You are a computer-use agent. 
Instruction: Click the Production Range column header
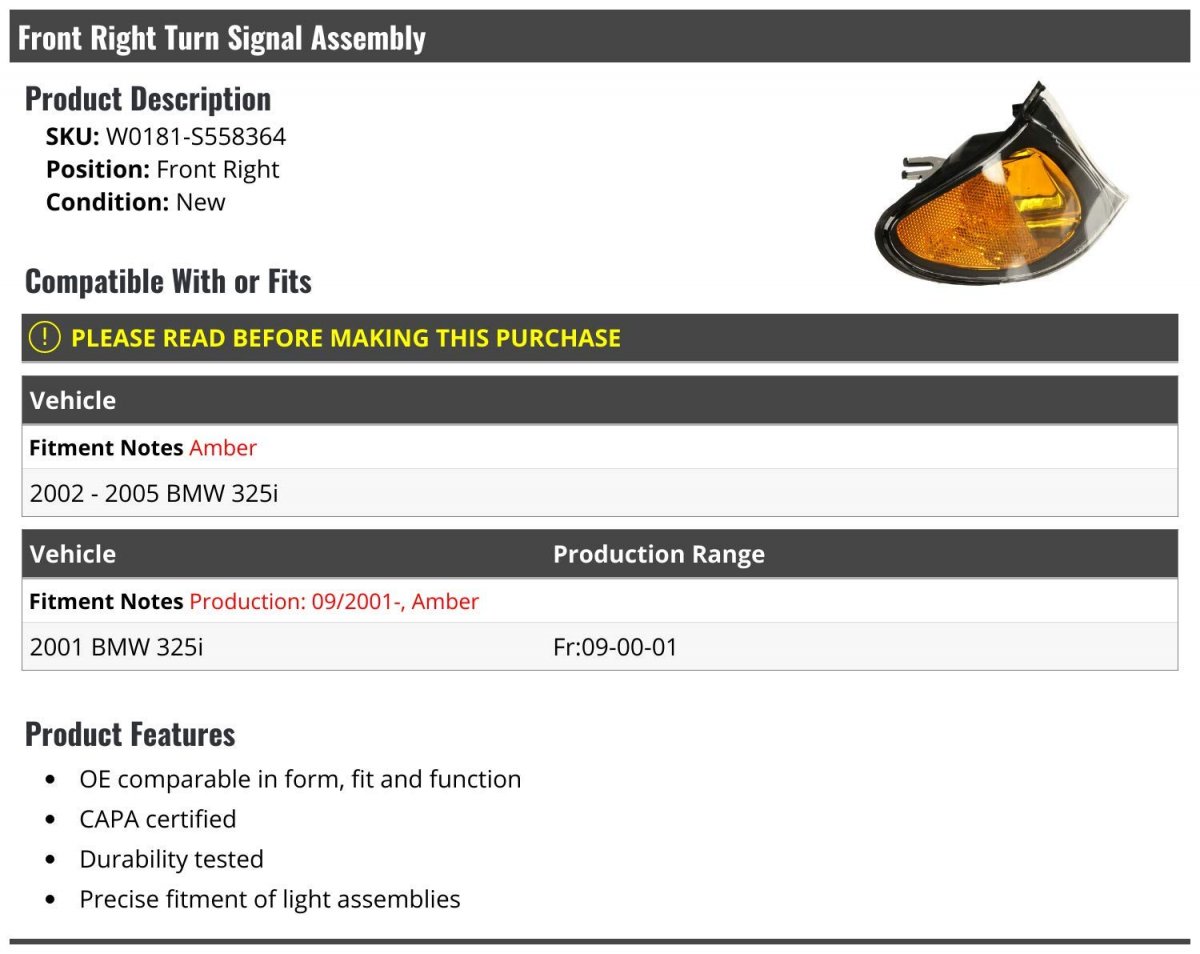pyautogui.click(x=659, y=554)
